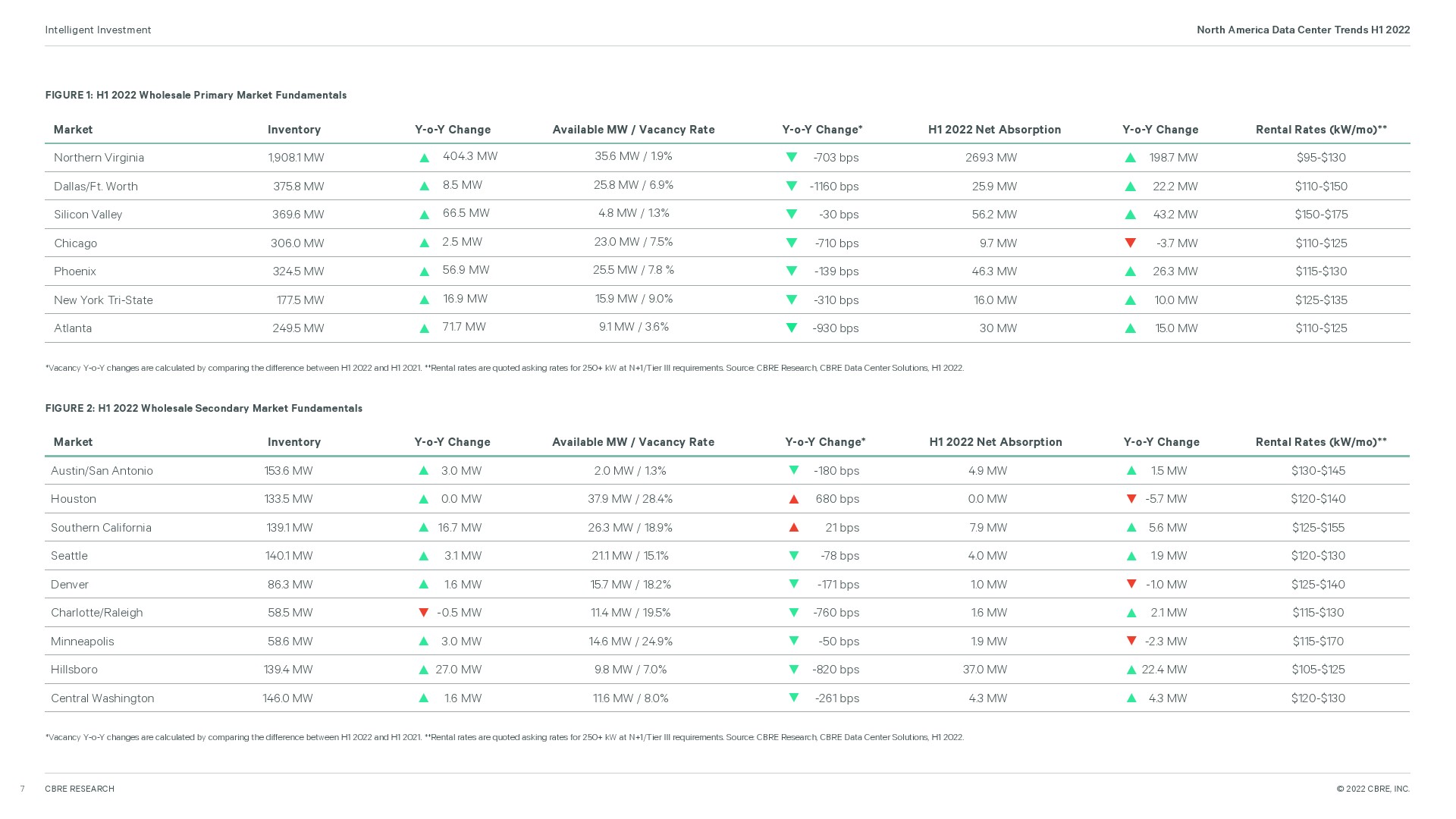This screenshot has height=819, width=1456.
Task: Click the red down arrow beside -5.7 MW
Action: point(1131,499)
